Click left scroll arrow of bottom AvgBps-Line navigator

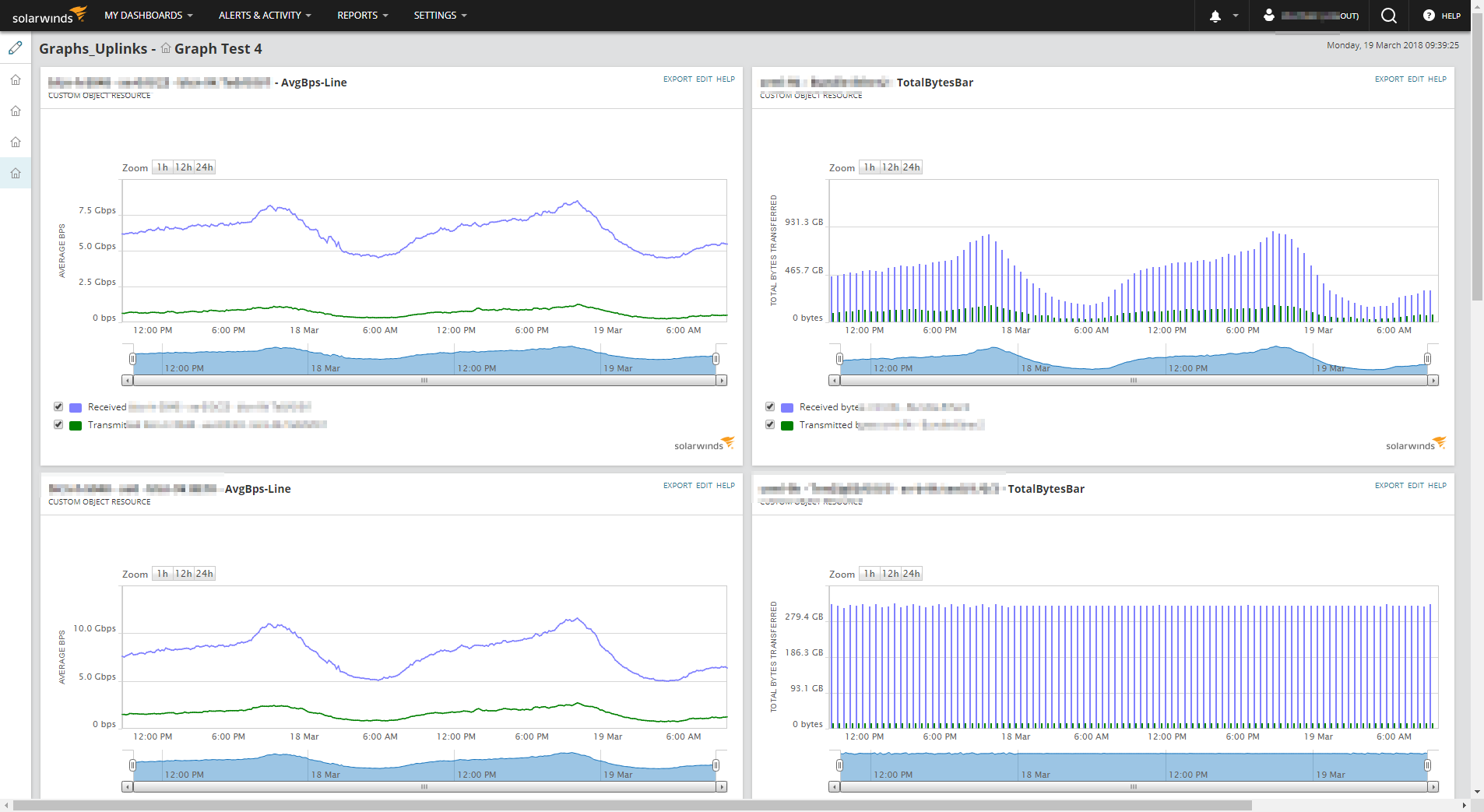tap(127, 787)
